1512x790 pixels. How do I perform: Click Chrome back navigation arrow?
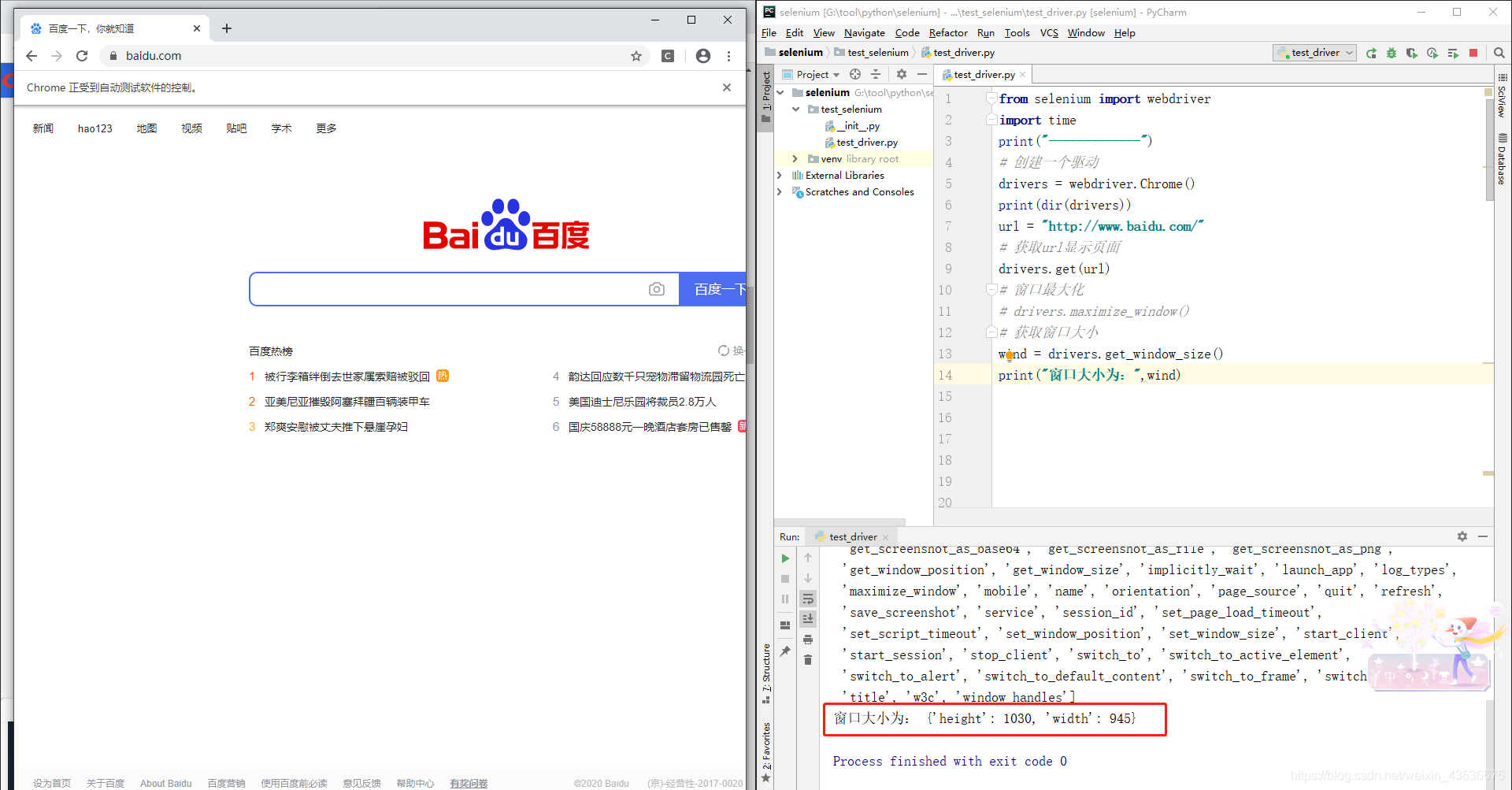point(31,56)
